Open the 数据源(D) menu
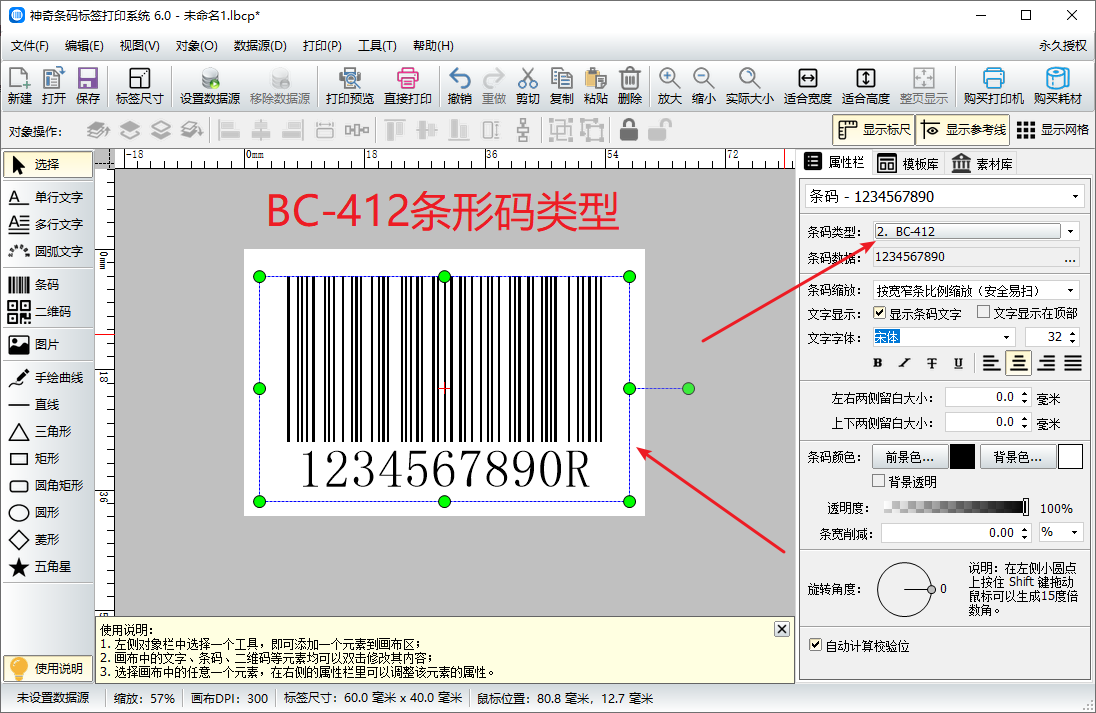Image resolution: width=1096 pixels, height=713 pixels. (260, 46)
